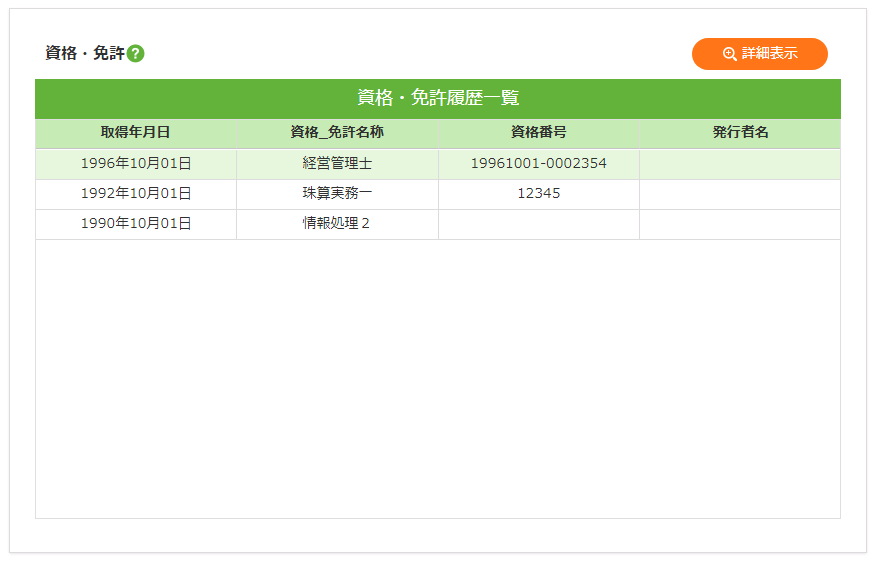Viewport: 875px width, 563px height.
Task: Click the green help question mark icon
Action: 136,54
